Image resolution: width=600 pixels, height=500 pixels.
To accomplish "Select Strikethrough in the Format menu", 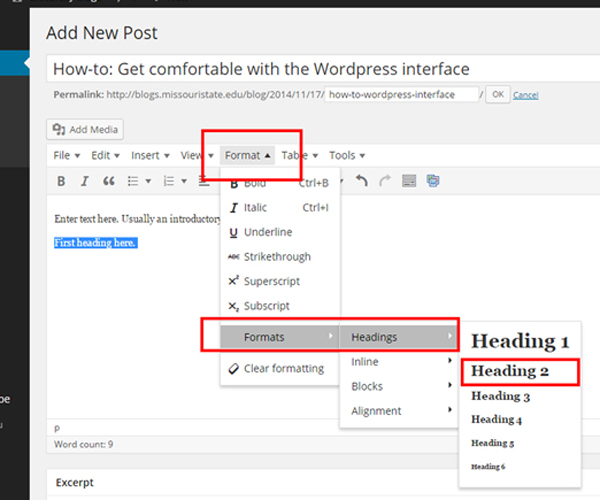I will tap(276, 257).
